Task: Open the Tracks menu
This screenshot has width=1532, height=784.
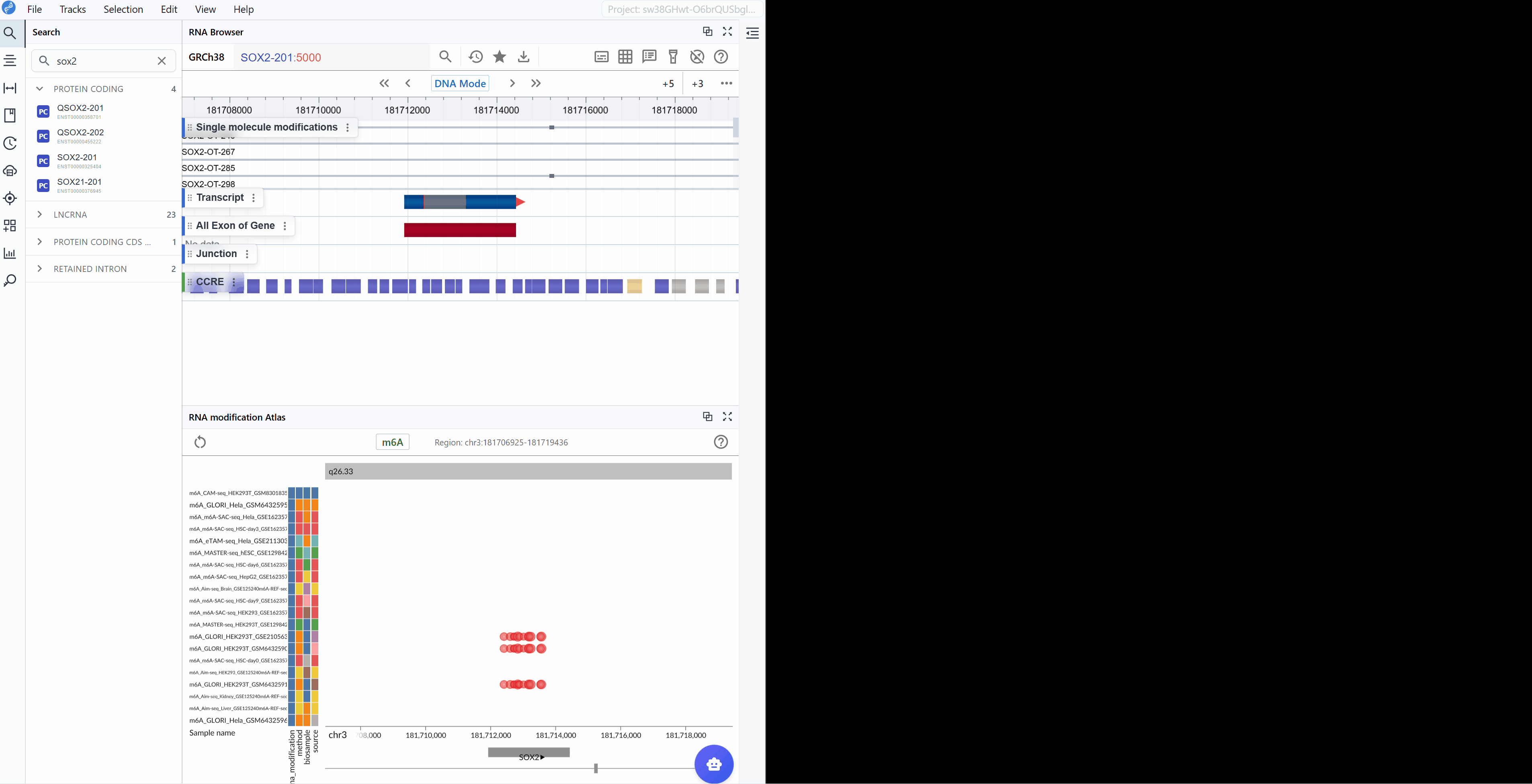Action: point(73,10)
